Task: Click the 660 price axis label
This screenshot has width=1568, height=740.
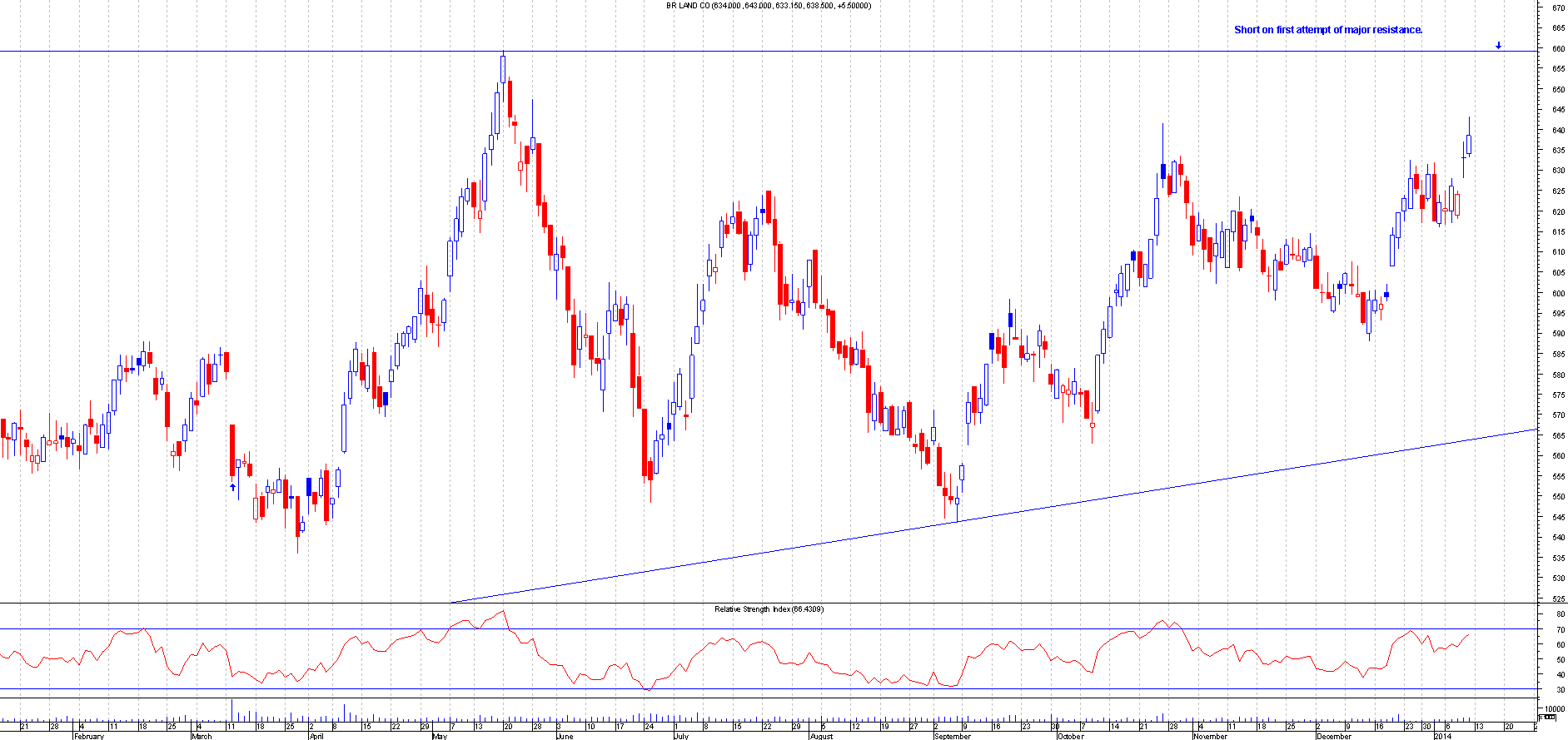Action: click(x=1557, y=49)
